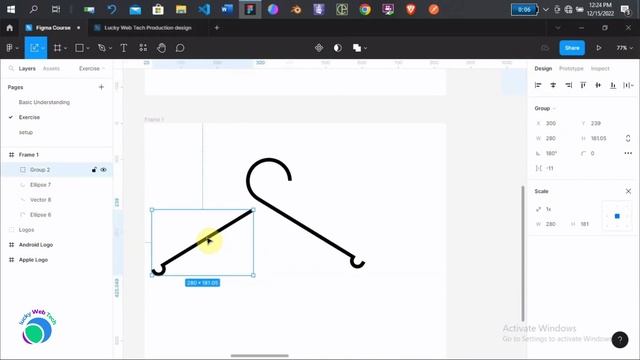Image resolution: width=640 pixels, height=360 pixels.
Task: Click Create component icon
Action: (319, 48)
